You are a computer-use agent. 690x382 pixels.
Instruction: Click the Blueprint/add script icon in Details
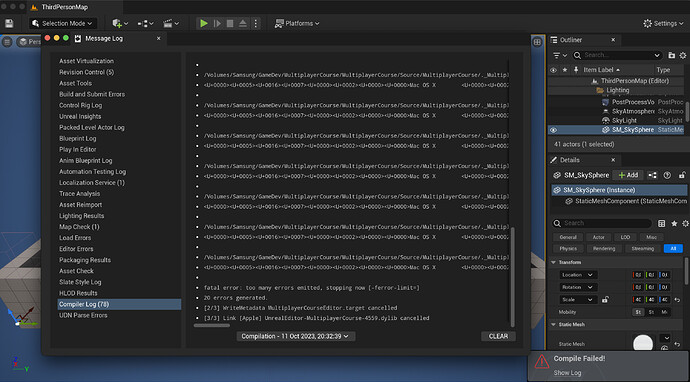[x=653, y=175]
